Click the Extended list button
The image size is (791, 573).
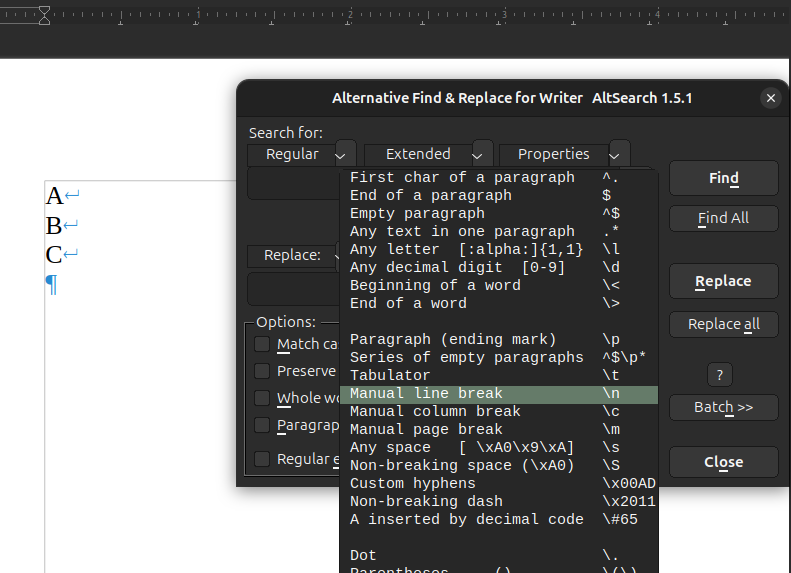click(x=418, y=154)
